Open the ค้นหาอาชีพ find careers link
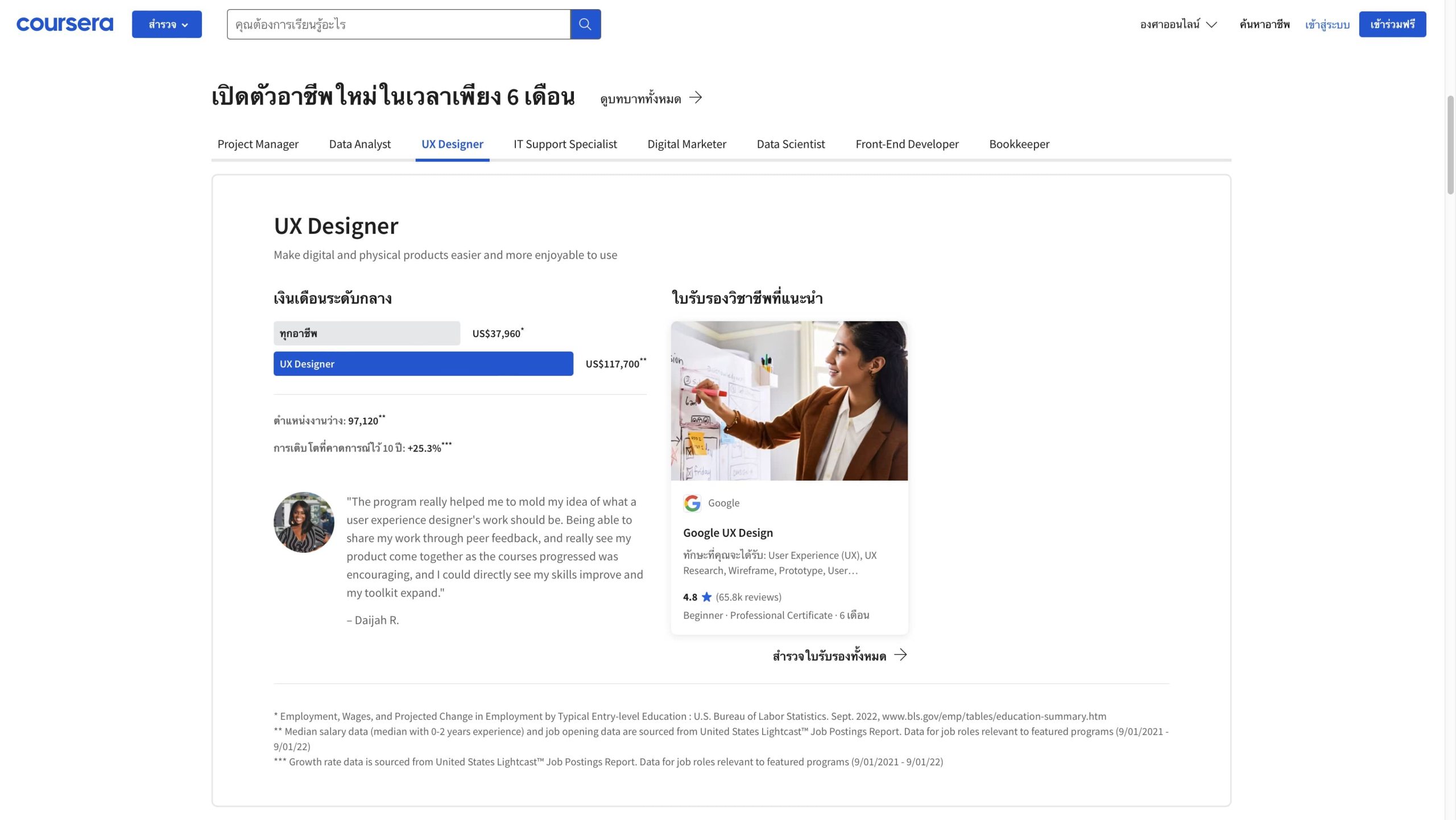 [x=1264, y=24]
